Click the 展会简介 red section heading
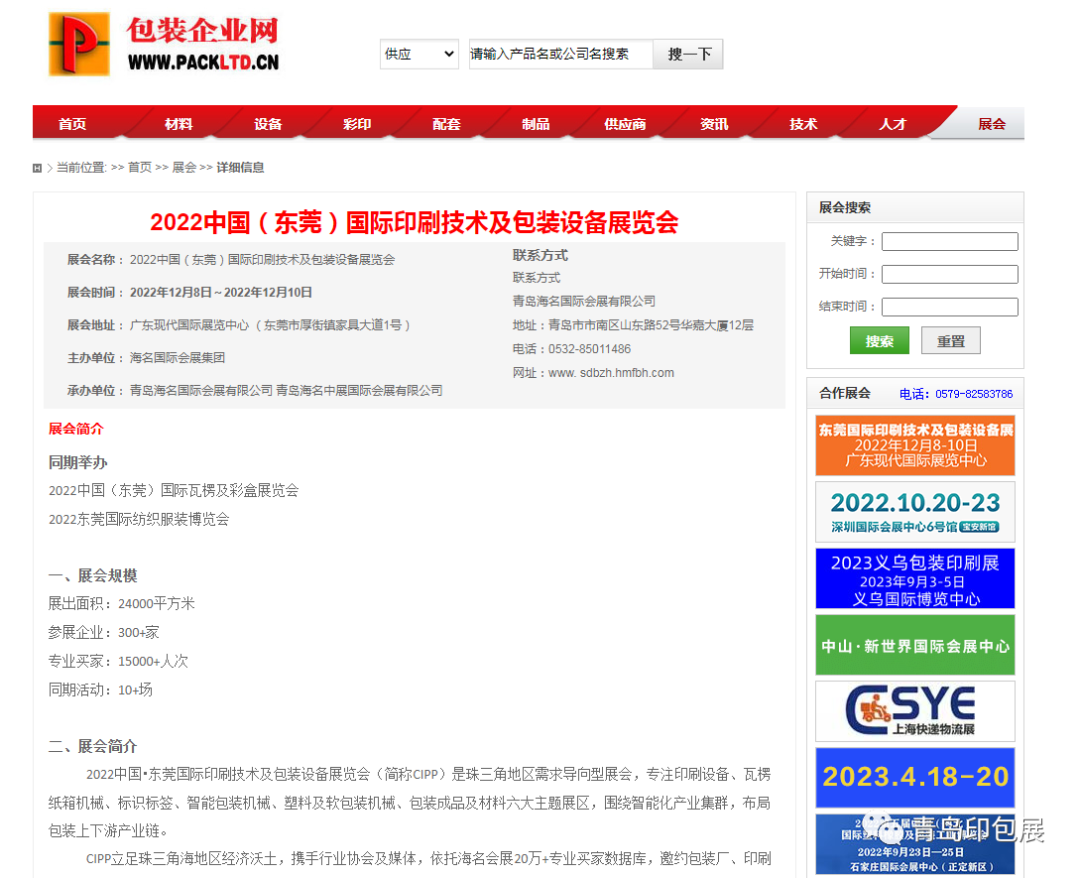This screenshot has width=1080, height=878. 76,429
